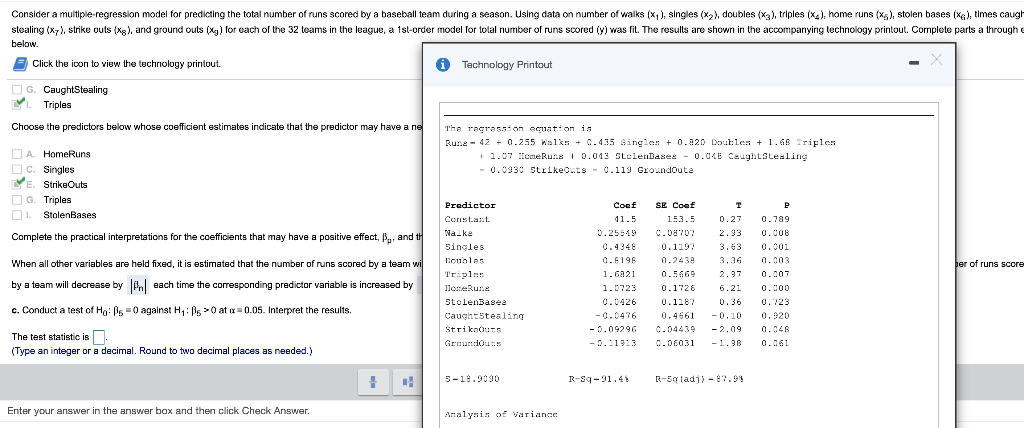
Task: Select the CaughtStealing row label in the table
Action: pos(484,316)
